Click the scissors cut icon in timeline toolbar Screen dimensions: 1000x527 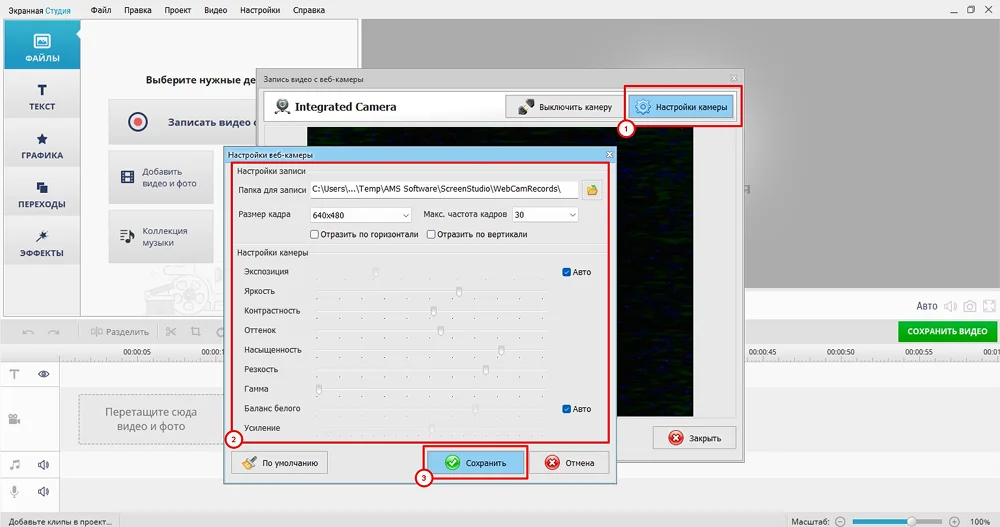coord(170,332)
